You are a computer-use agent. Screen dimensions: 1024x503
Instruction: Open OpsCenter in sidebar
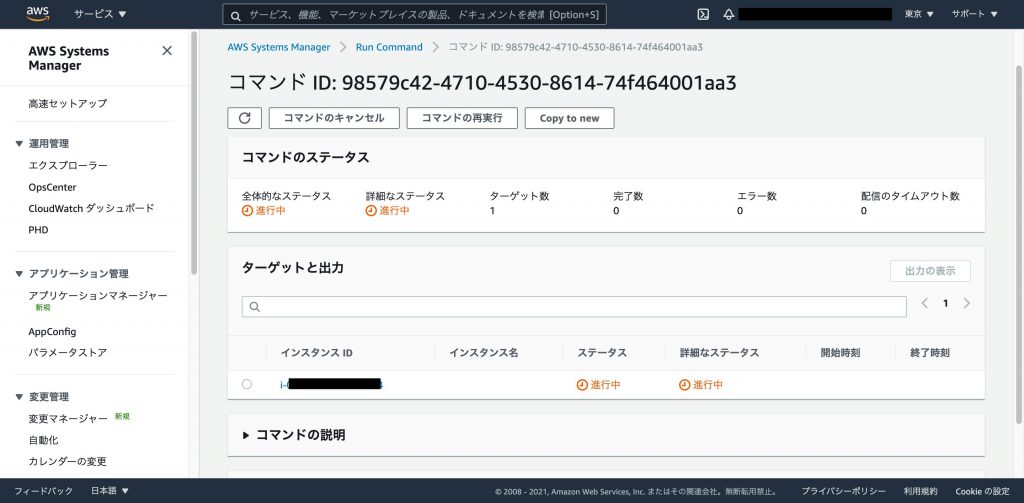(x=52, y=187)
